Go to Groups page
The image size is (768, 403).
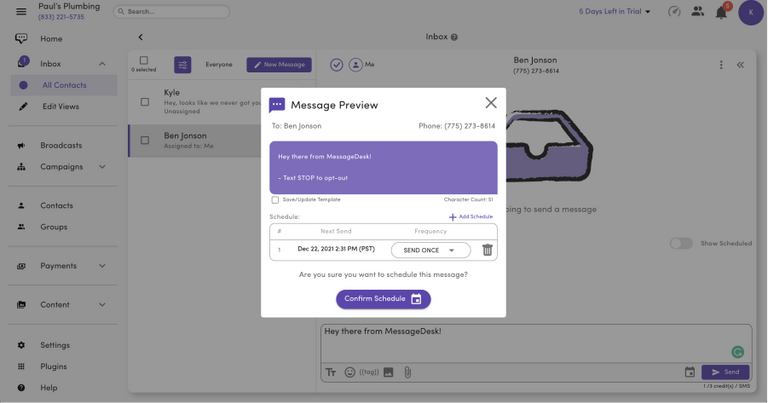coord(54,227)
